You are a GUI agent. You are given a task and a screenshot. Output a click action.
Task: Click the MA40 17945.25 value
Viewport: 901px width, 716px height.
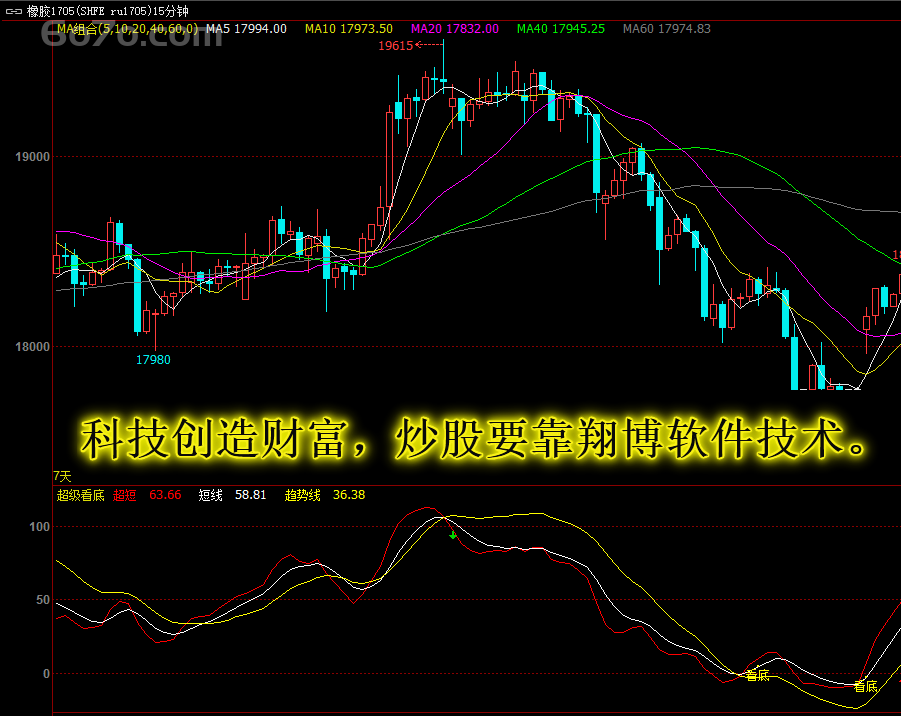(x=561, y=29)
